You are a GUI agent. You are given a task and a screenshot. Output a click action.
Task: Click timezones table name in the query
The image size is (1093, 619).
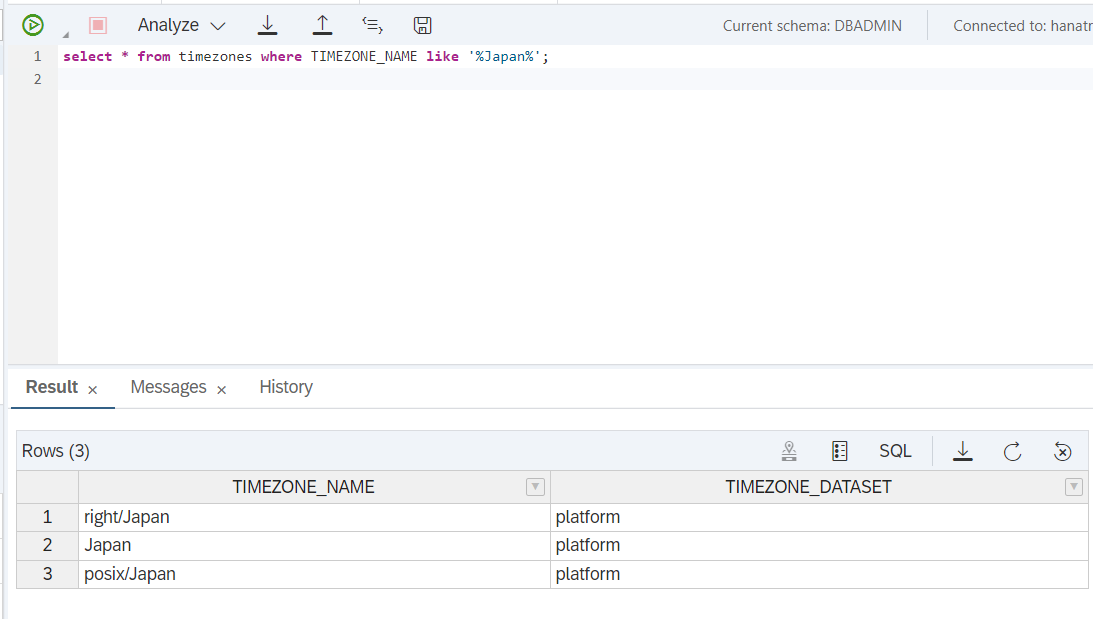[x=215, y=56]
